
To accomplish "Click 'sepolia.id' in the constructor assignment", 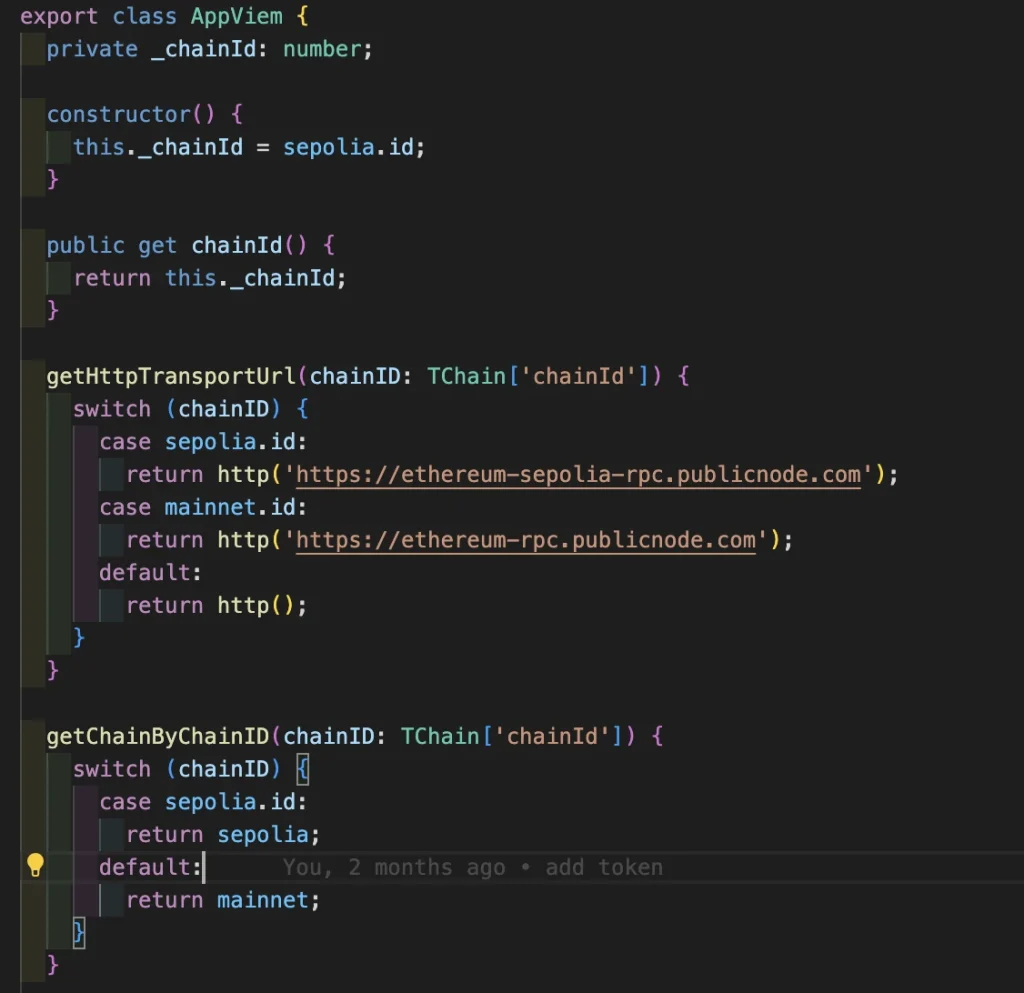I will (x=348, y=147).
